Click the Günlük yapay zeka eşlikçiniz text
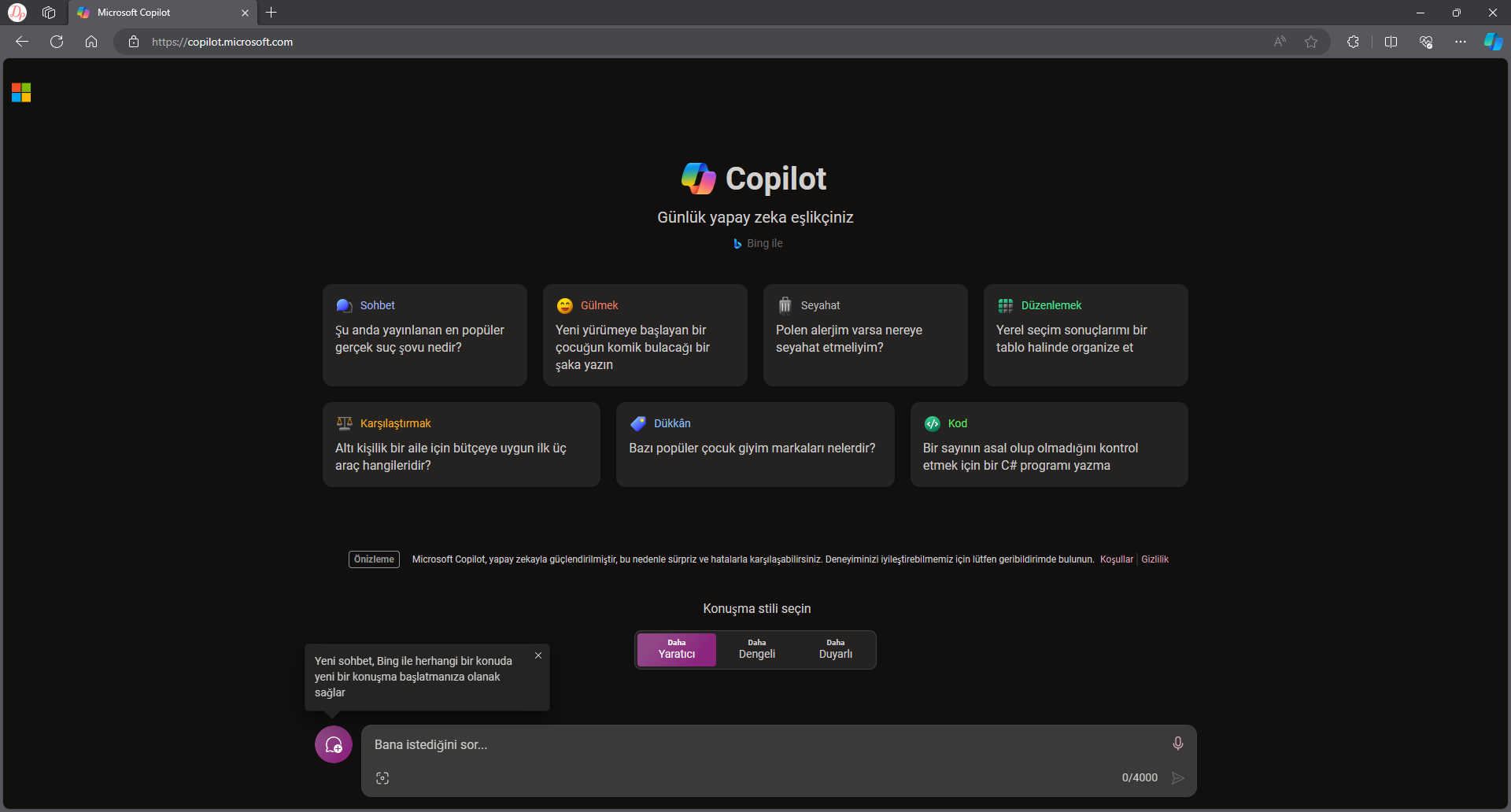 tap(755, 217)
